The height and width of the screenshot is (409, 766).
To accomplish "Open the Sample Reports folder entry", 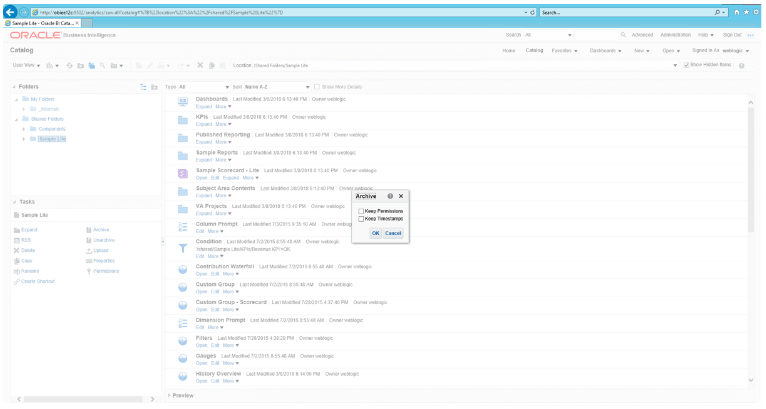I will 216,152.
